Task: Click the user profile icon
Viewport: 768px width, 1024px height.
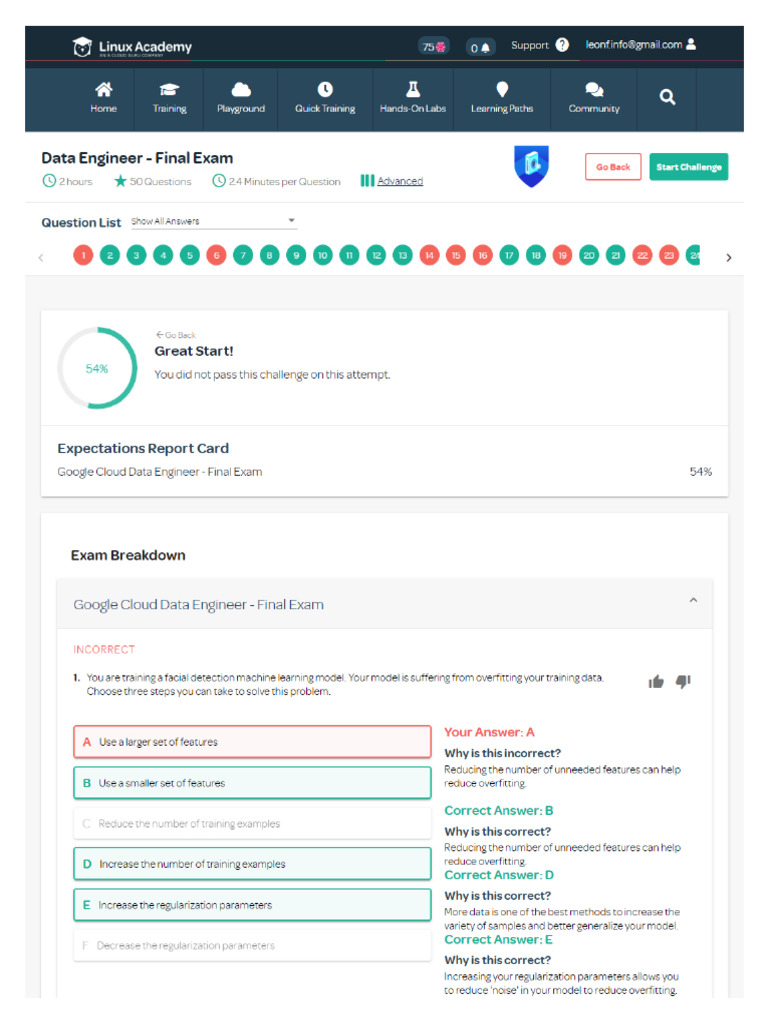Action: [692, 45]
